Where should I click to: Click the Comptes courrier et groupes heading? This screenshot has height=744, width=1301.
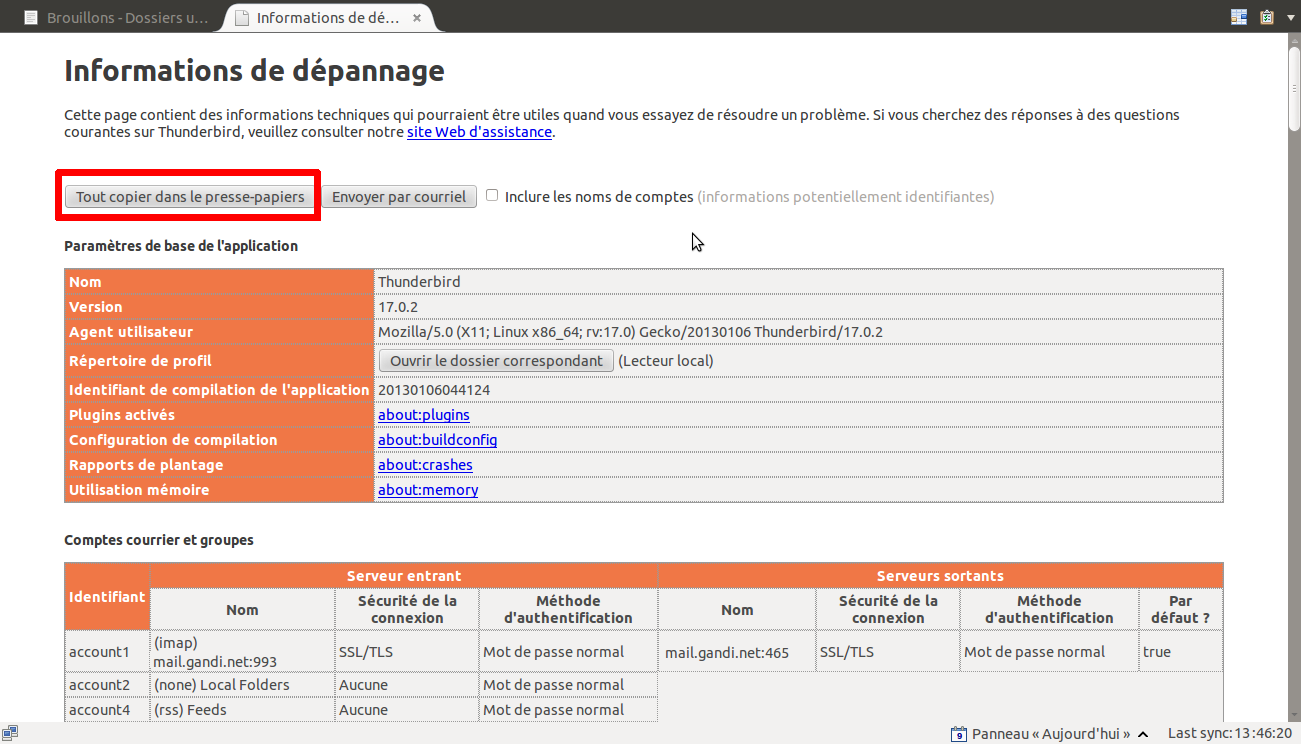[159, 540]
